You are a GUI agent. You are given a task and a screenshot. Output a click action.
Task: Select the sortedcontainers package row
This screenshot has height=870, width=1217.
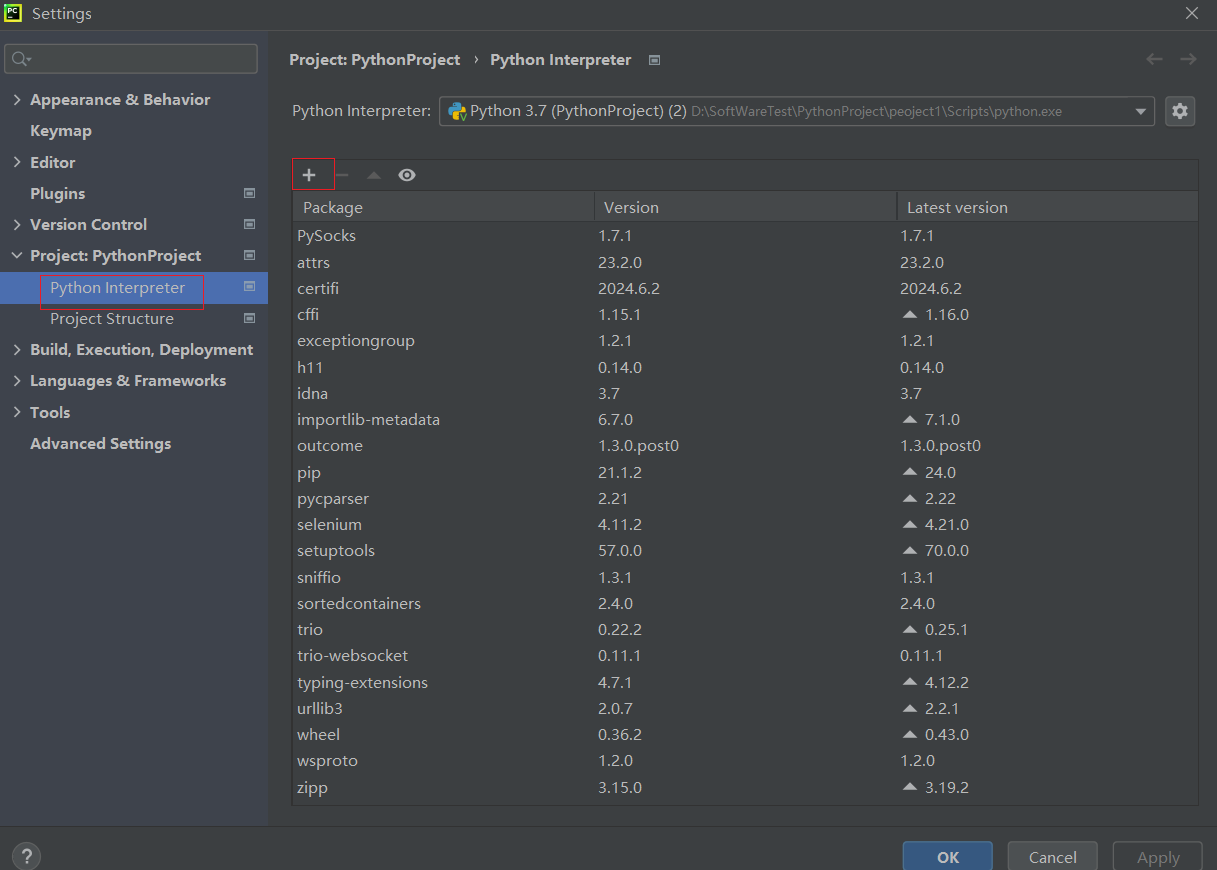coord(745,603)
